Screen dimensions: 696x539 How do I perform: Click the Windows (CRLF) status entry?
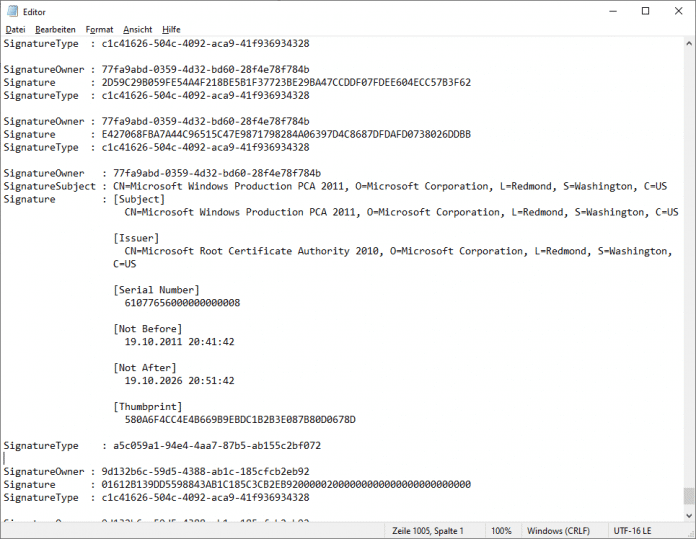pyautogui.click(x=558, y=531)
